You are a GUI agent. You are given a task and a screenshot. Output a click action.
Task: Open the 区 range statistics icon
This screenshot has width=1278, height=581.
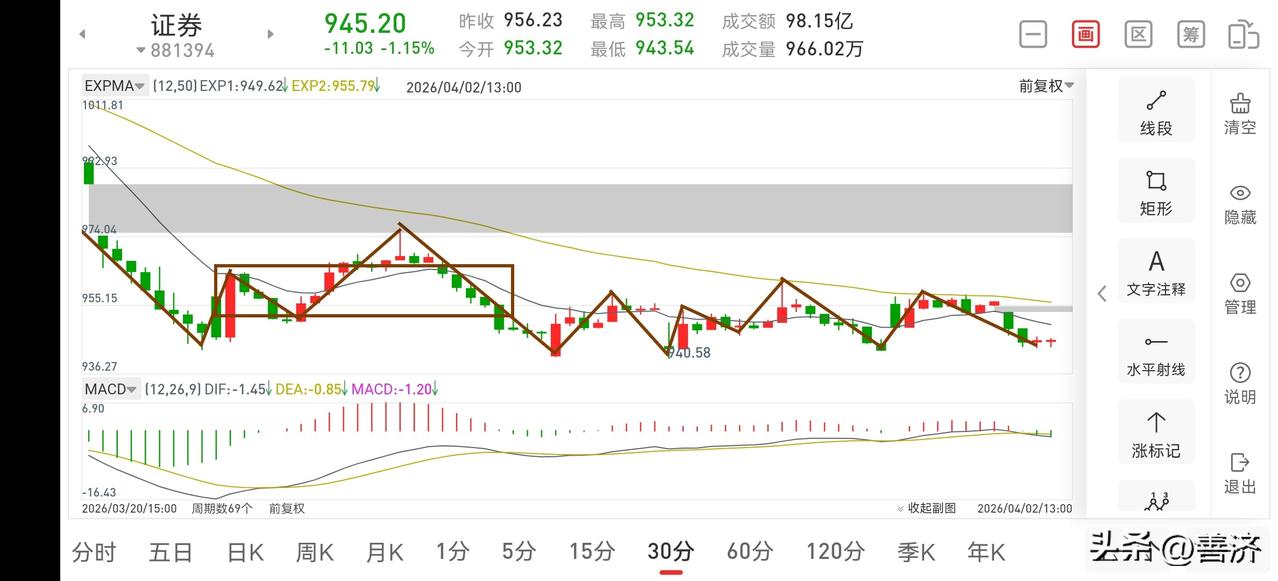(1138, 34)
